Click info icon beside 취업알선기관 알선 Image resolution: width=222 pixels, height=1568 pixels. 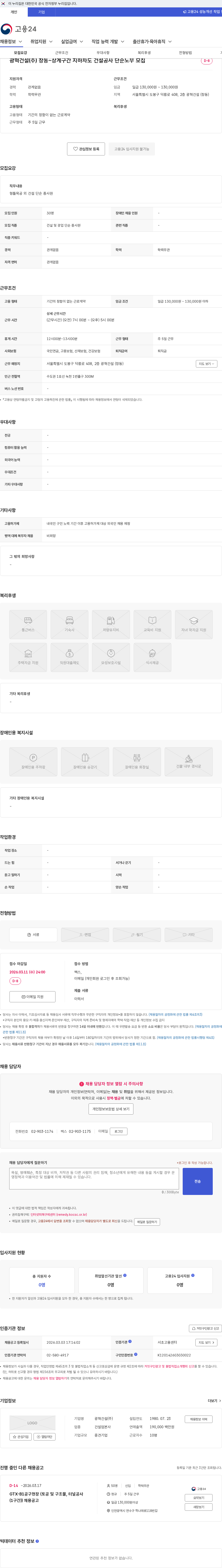(x=125, y=1275)
